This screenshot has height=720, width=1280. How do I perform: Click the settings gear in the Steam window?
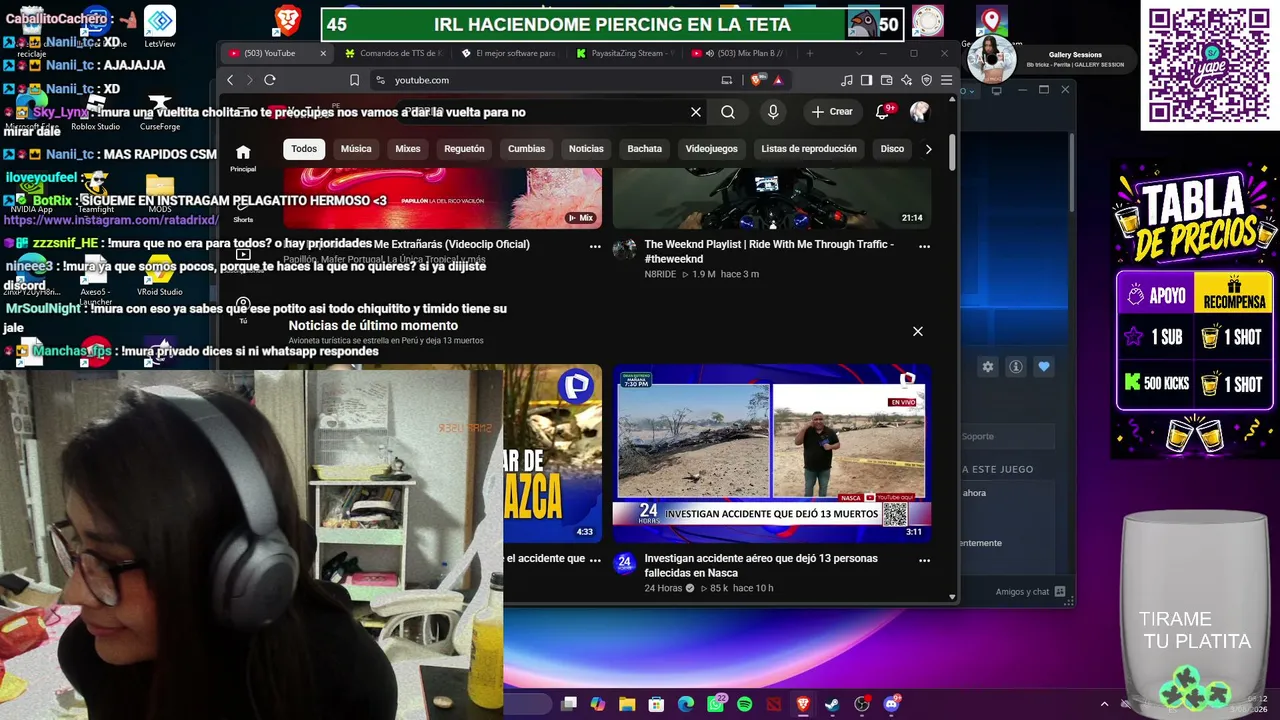coord(988,367)
